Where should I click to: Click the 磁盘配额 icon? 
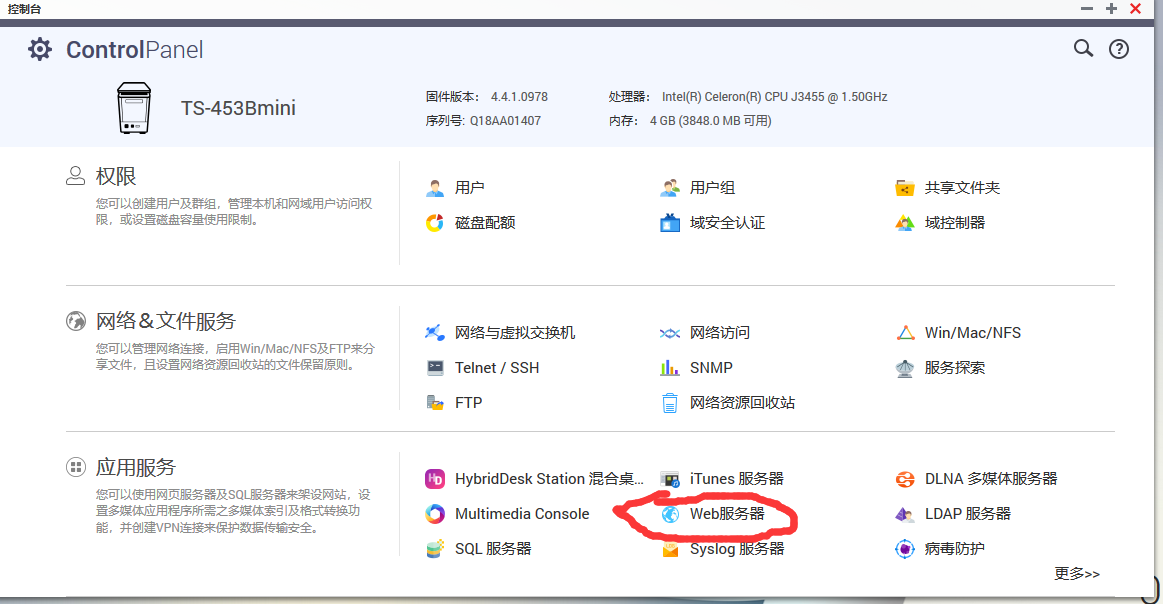(x=435, y=223)
